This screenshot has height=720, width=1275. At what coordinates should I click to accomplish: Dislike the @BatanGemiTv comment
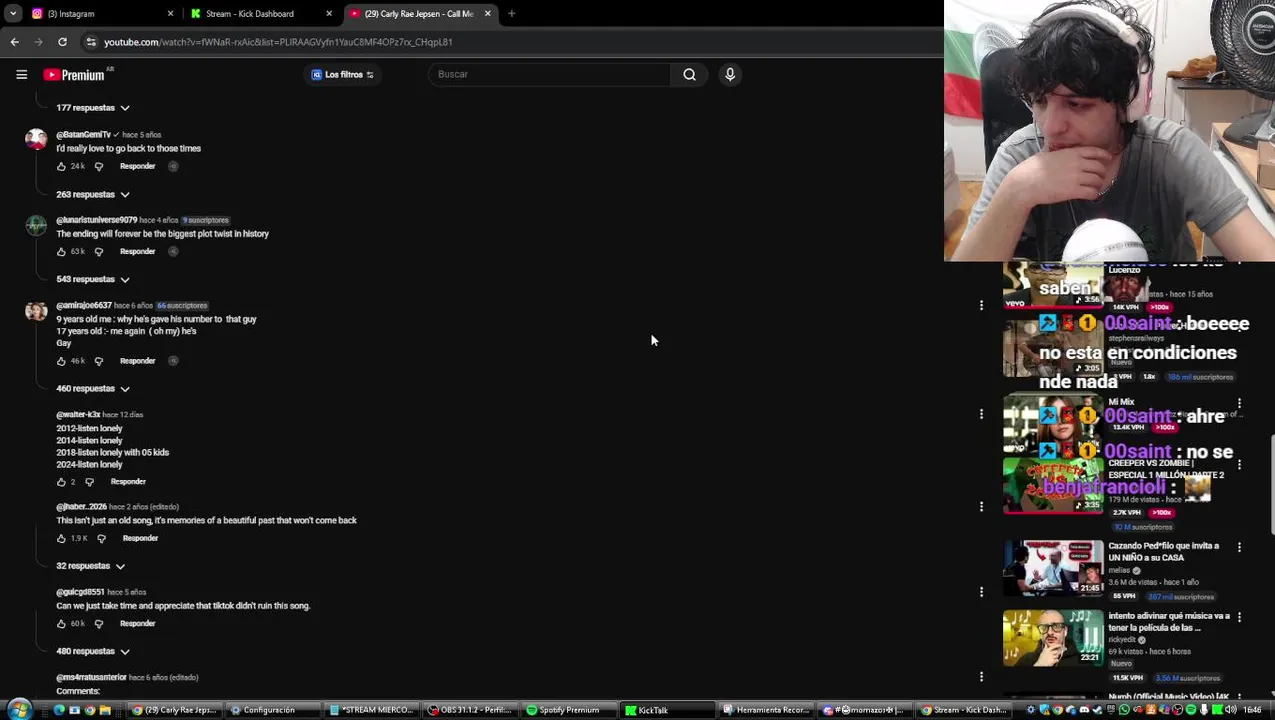(x=98, y=166)
